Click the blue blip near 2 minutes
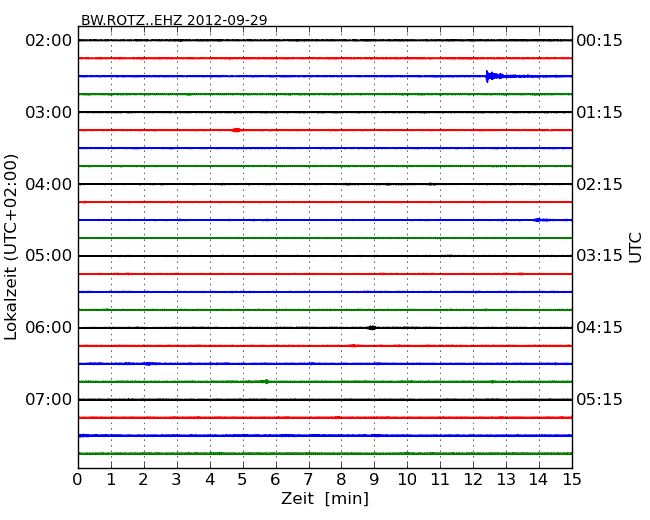The height and width of the screenshot is (520, 650). coord(148,364)
